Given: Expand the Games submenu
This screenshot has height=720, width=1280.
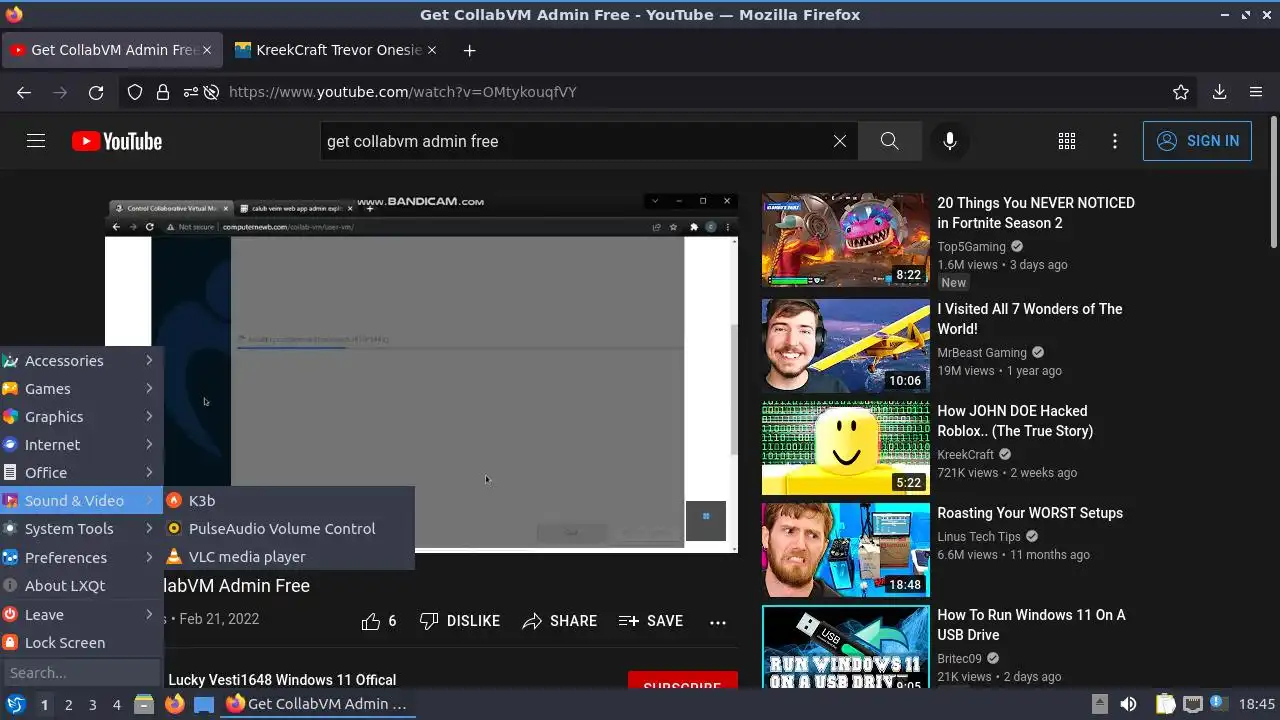Looking at the screenshot, I should pos(81,388).
